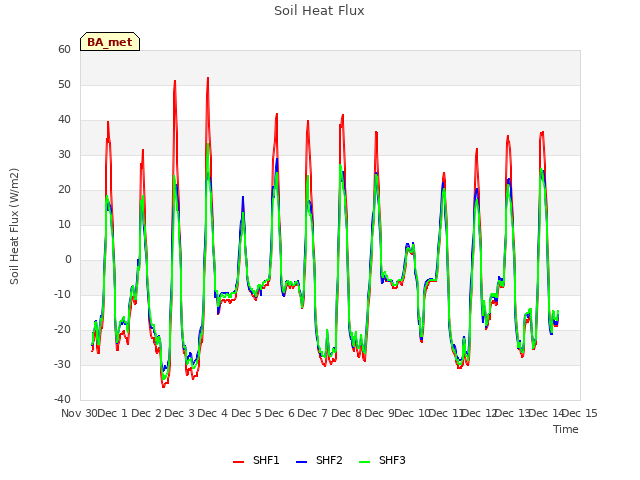Click the blue SHF2 peak near Dec 5

point(243,197)
